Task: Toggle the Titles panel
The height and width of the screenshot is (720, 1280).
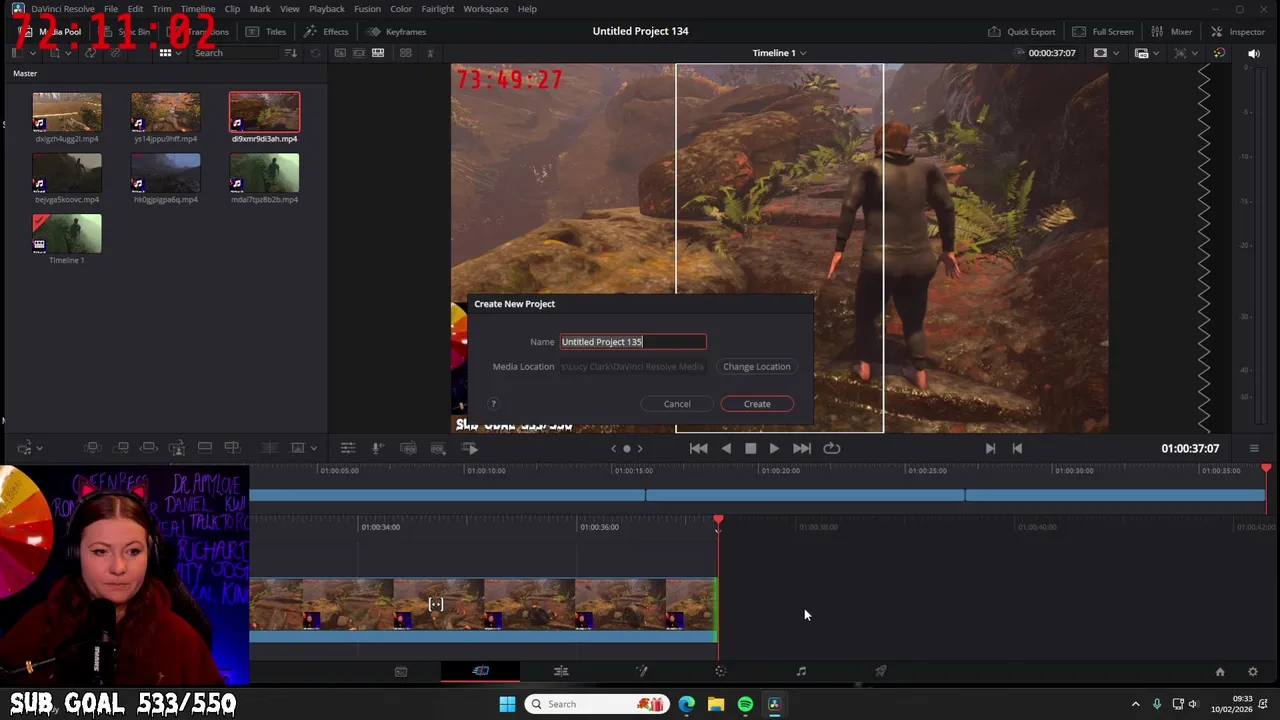Action: [265, 31]
